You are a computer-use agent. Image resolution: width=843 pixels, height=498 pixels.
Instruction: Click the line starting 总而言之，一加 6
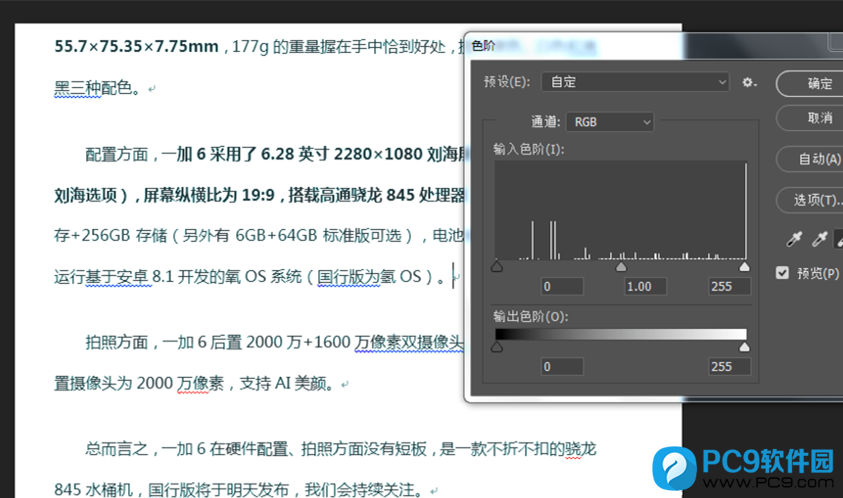coord(341,449)
